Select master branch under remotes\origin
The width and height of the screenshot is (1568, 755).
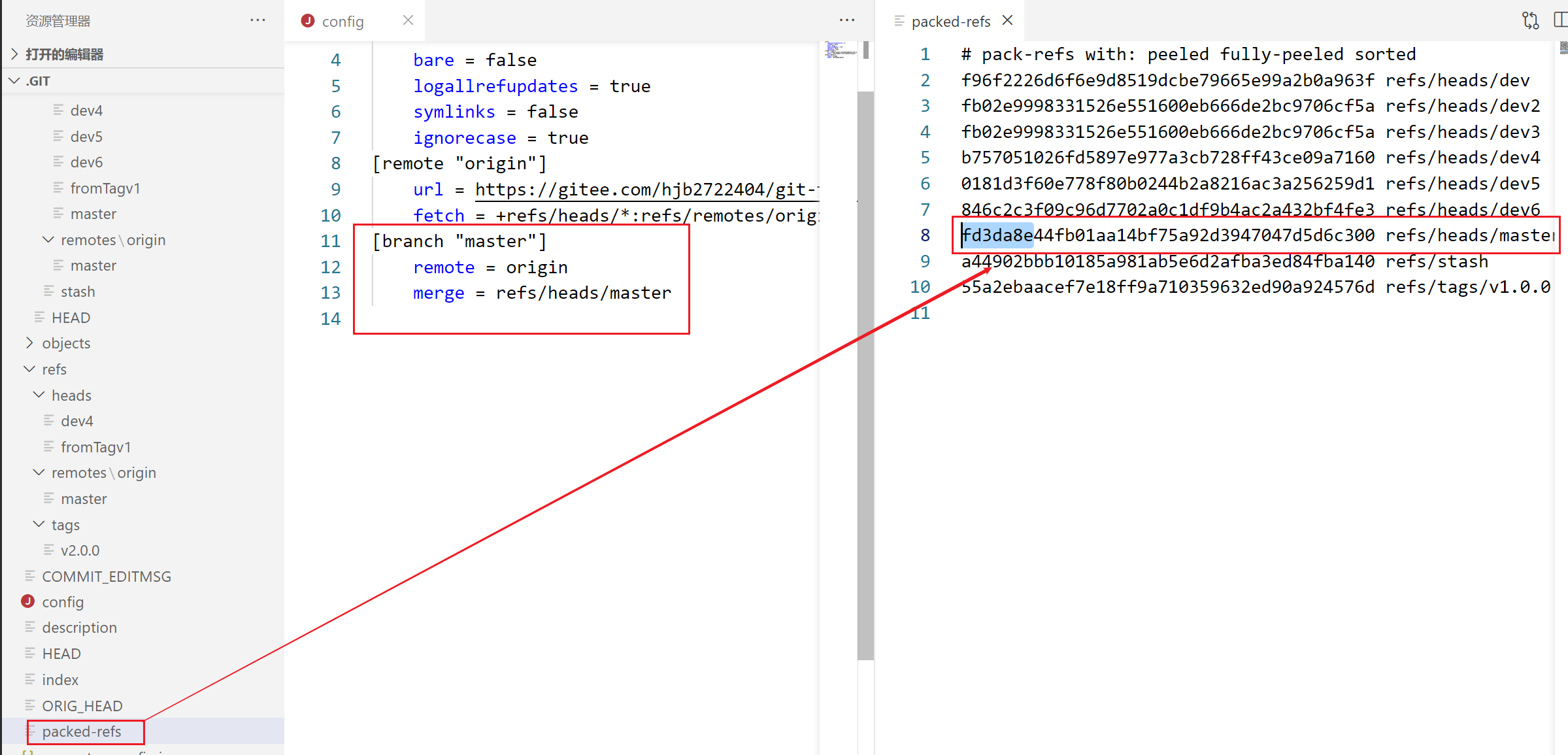(85, 498)
